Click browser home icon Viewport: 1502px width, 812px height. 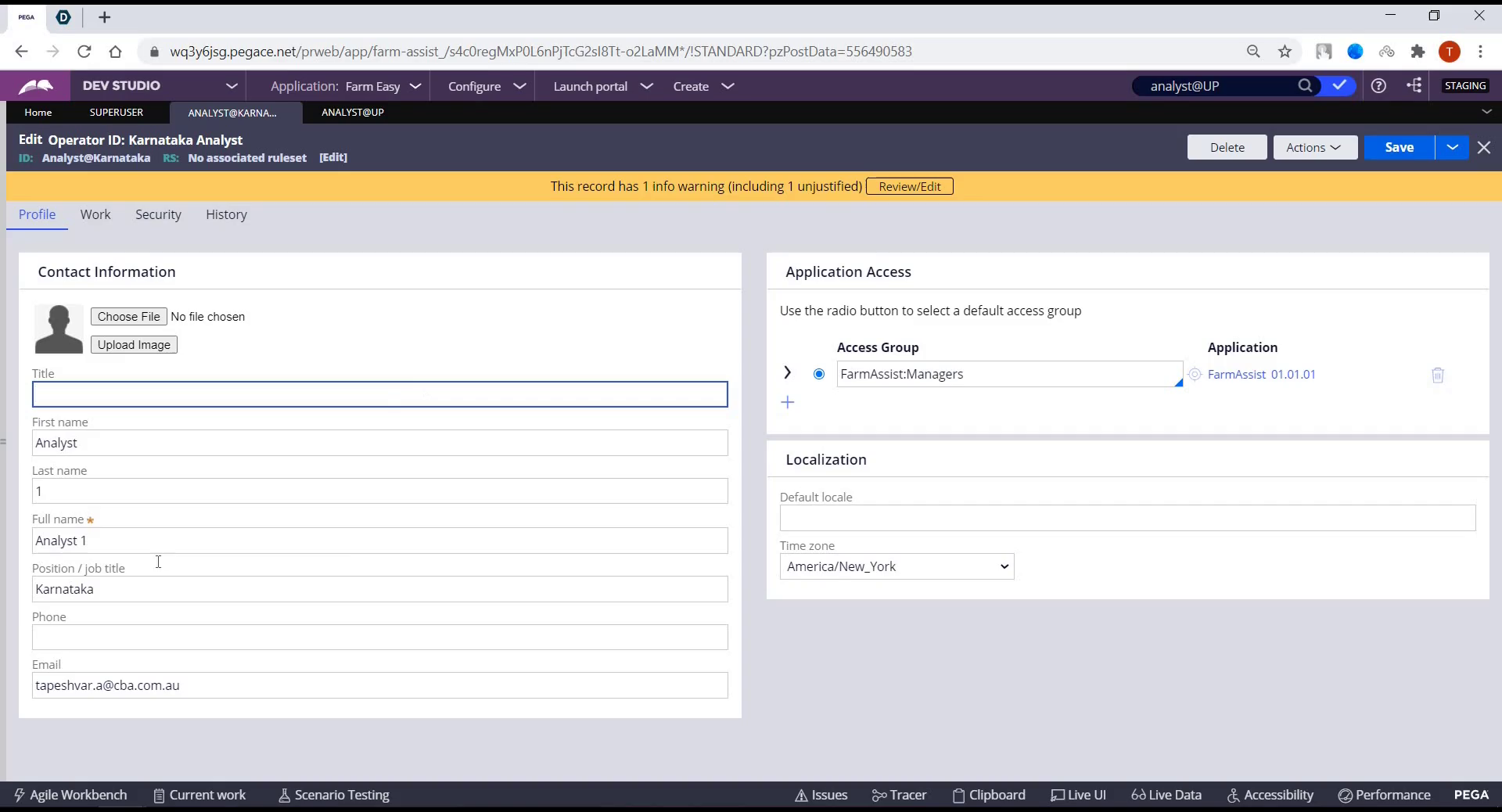point(115,52)
